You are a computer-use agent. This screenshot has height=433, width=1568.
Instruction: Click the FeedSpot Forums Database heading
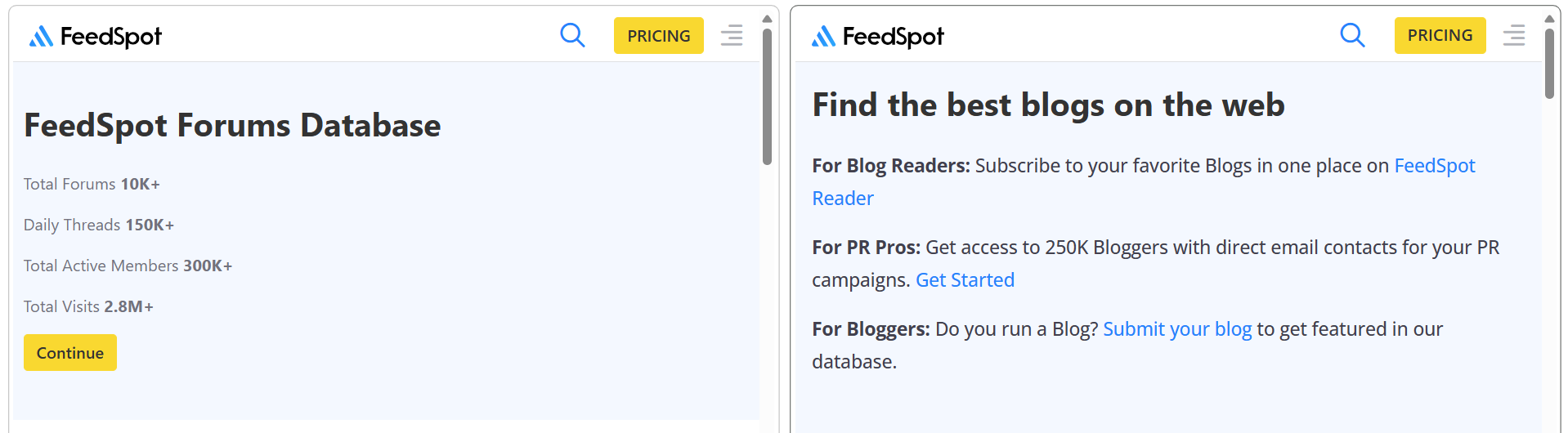(x=232, y=125)
